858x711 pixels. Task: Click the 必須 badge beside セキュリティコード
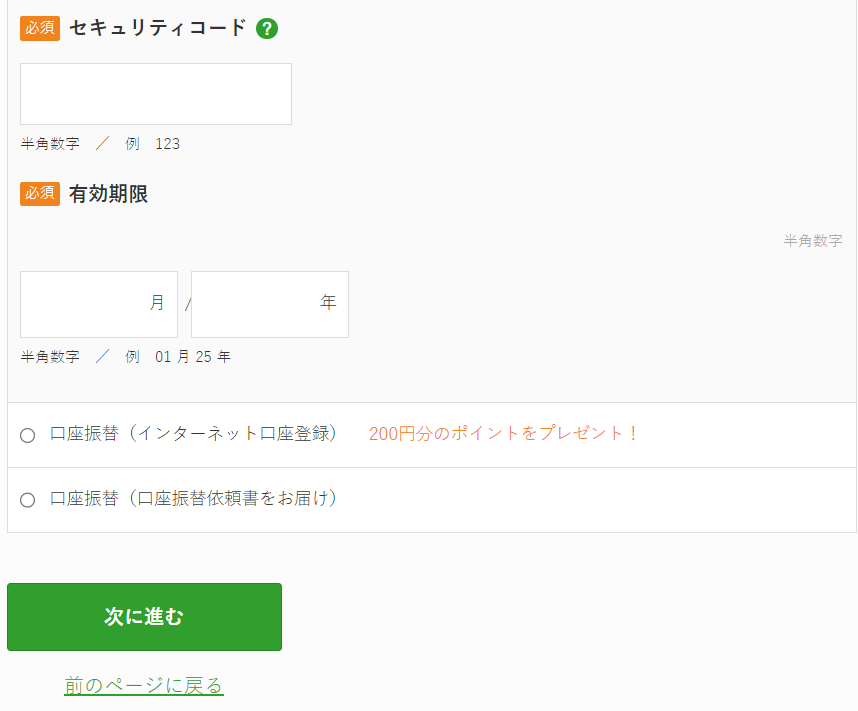tap(40, 28)
